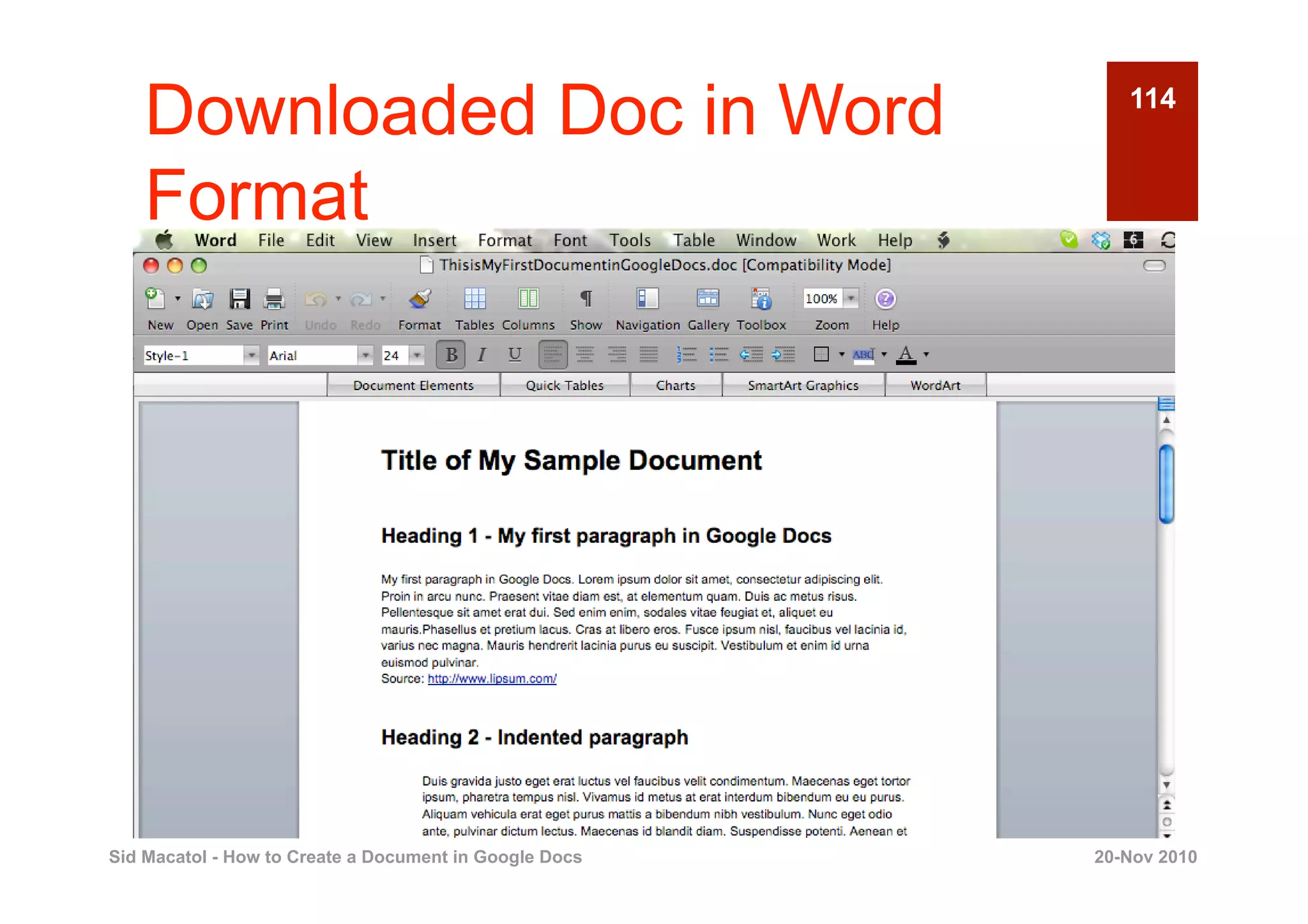
Task: Open the Tools menu
Action: click(630, 240)
